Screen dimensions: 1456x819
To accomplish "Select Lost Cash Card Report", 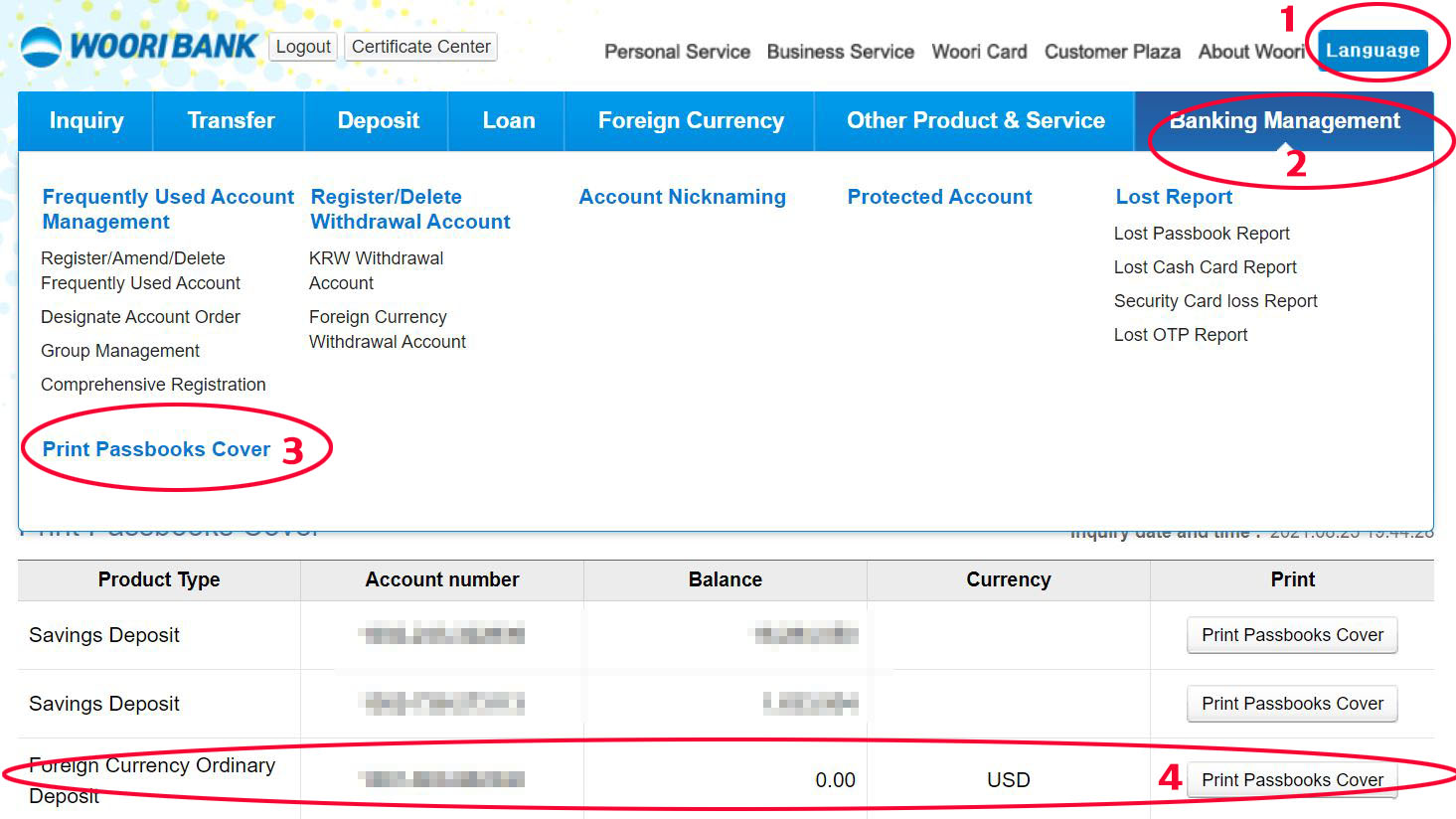I will 1205,267.
